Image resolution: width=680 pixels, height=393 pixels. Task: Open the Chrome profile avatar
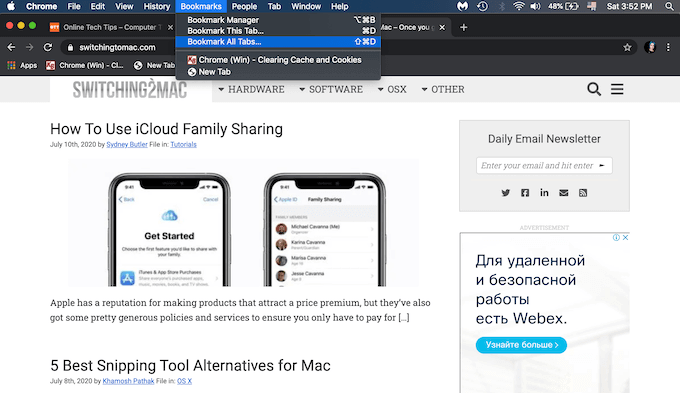point(650,47)
